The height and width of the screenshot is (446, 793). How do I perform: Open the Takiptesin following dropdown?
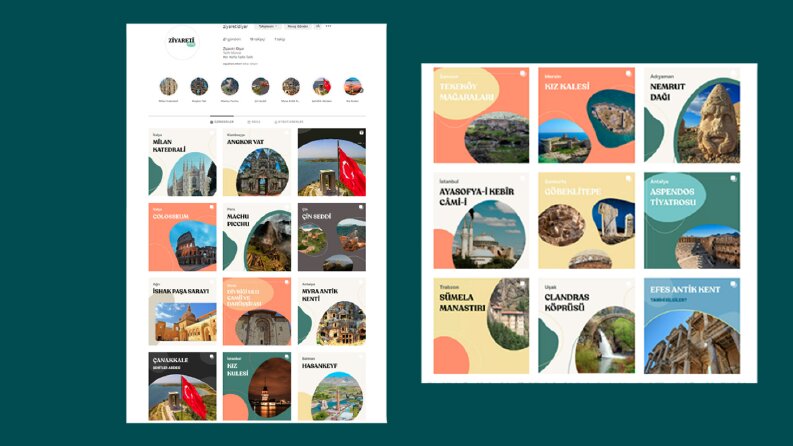click(268, 26)
